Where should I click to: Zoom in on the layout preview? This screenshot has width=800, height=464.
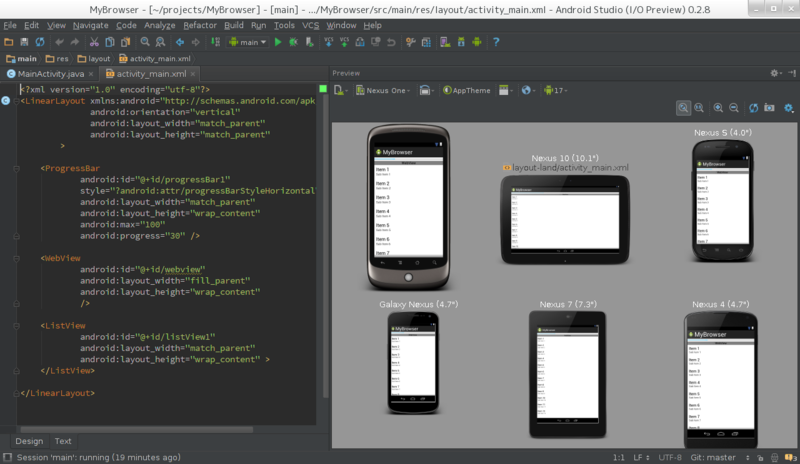pos(718,108)
